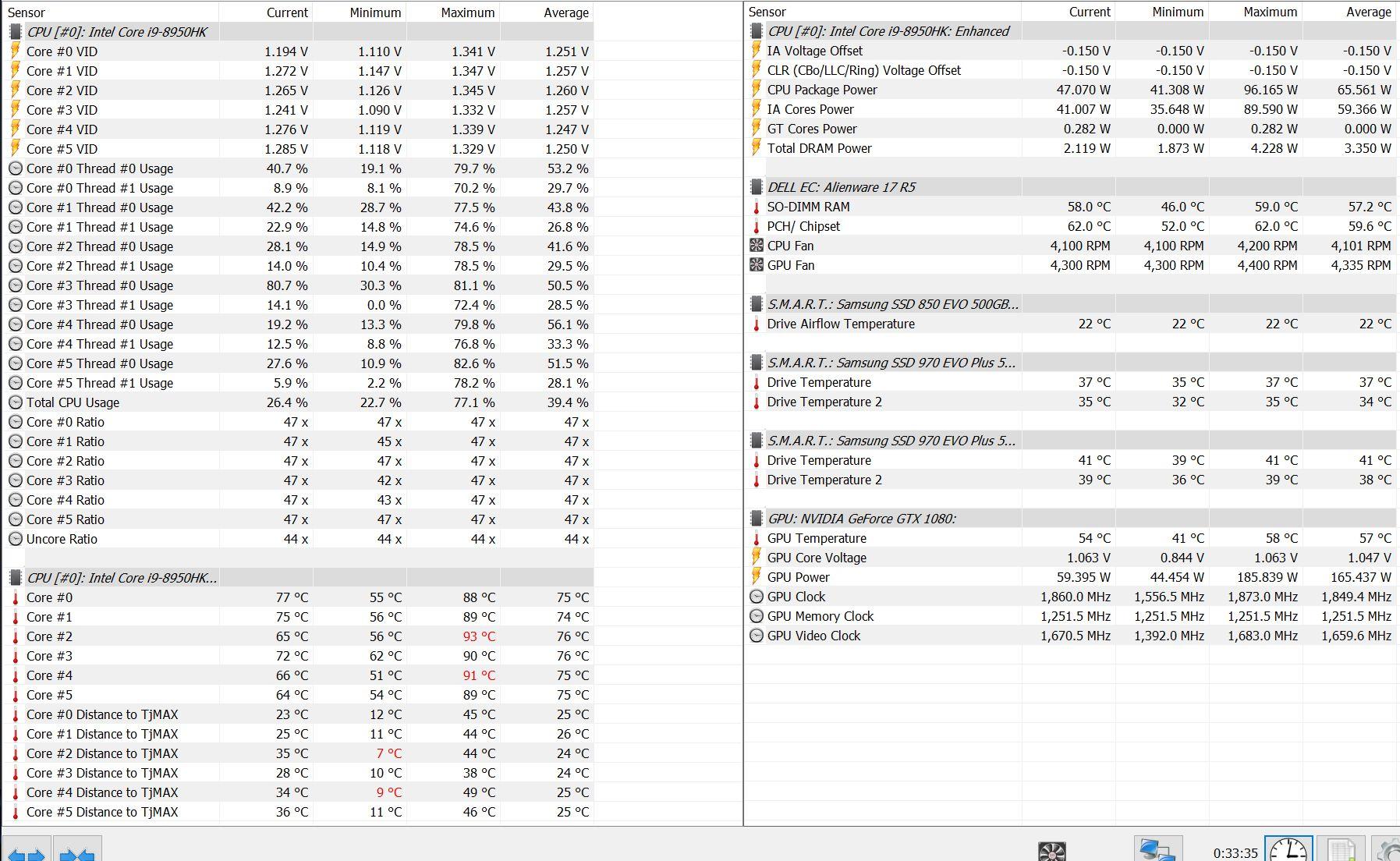Open the fan control icon in the bottom toolbar
The image size is (1400, 861).
1052,851
